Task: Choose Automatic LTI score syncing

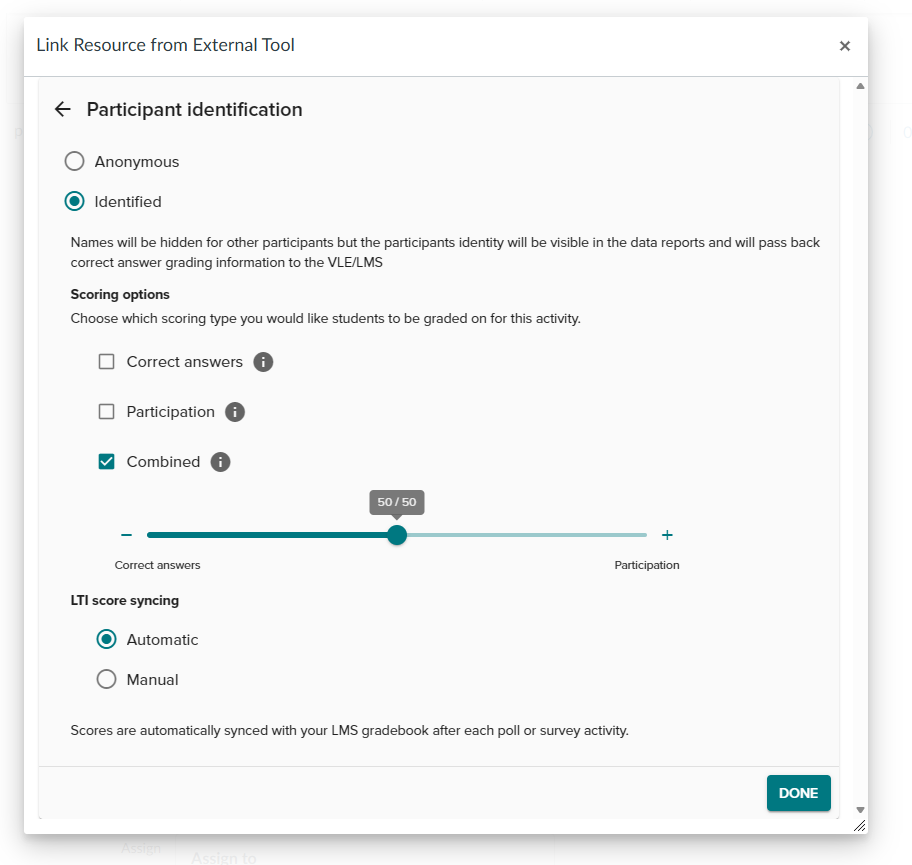Action: pyautogui.click(x=106, y=639)
